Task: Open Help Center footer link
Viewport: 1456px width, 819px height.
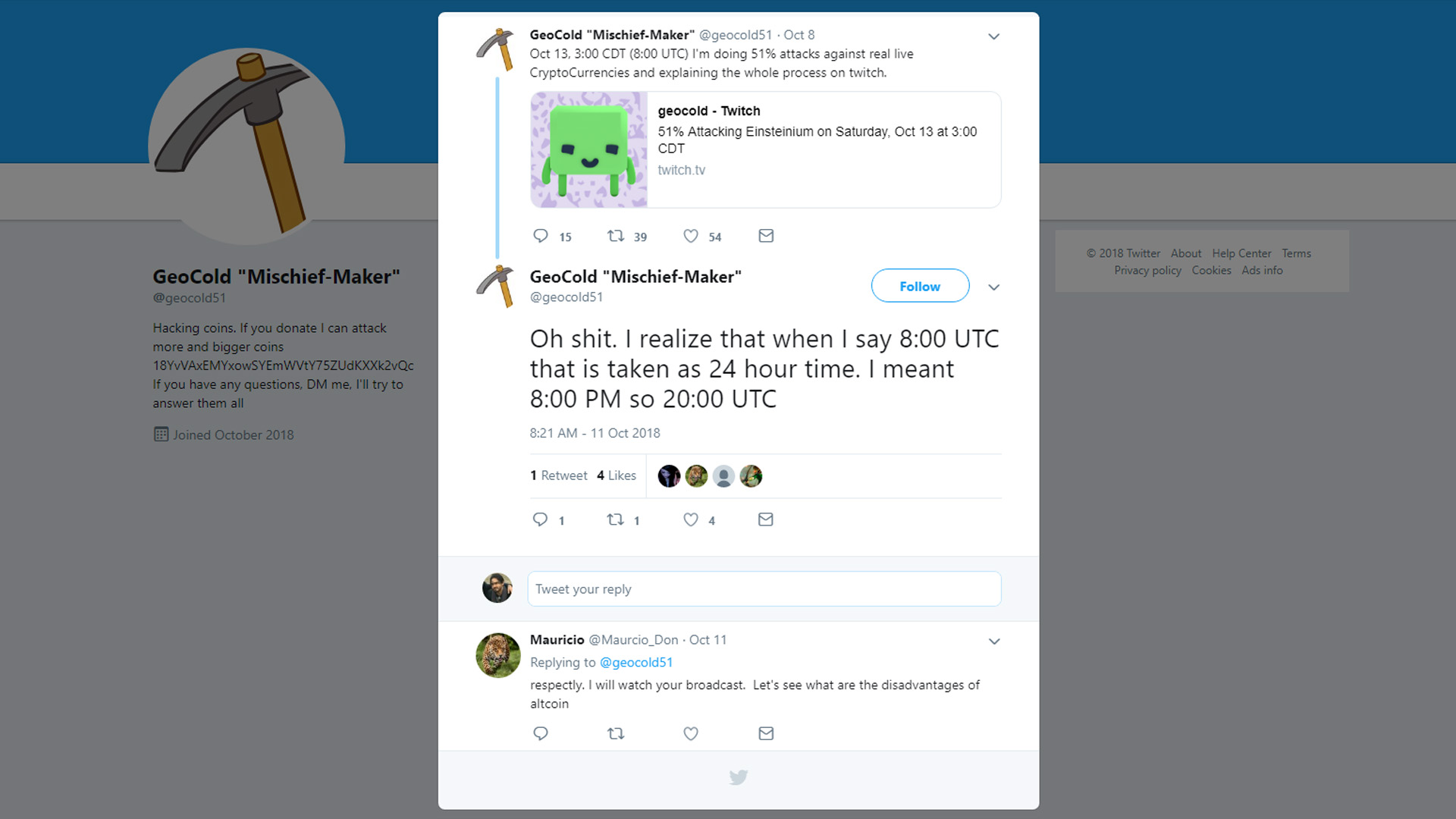Action: (x=1241, y=253)
